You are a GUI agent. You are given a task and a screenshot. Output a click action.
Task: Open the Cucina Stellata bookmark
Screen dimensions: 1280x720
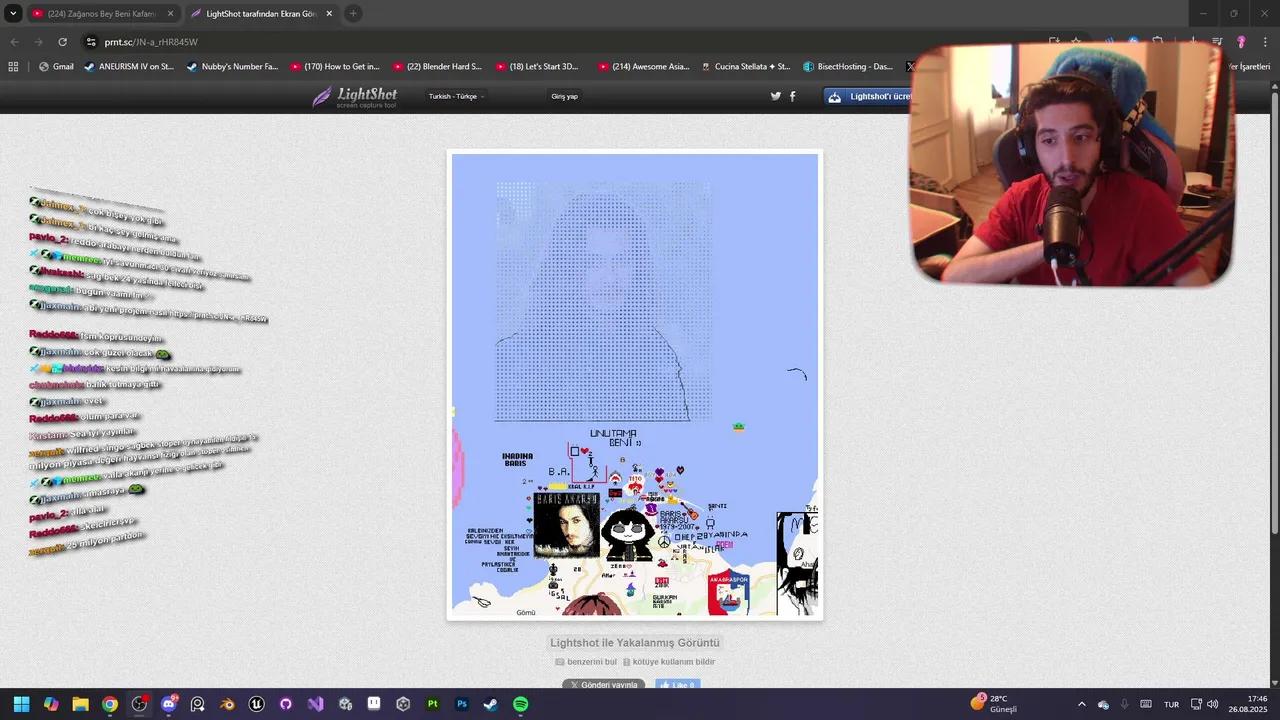point(746,67)
